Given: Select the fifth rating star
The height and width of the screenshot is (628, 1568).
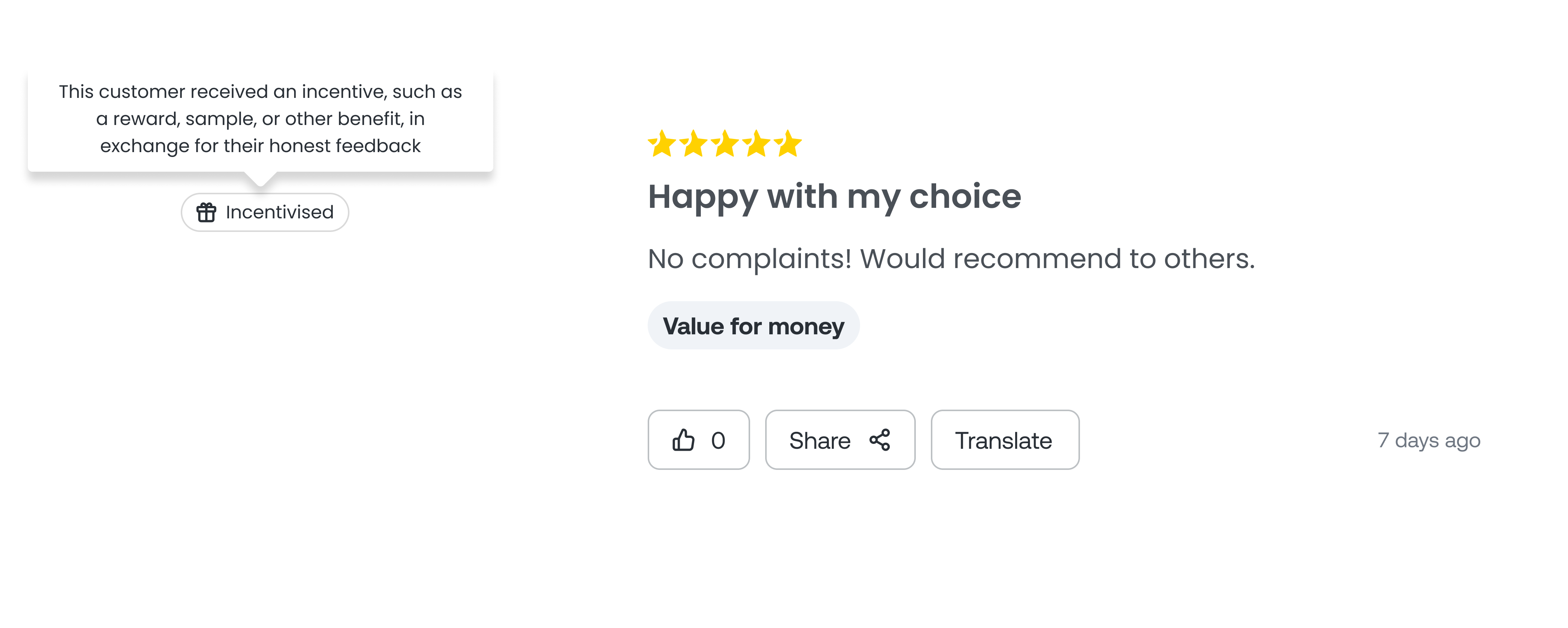Looking at the screenshot, I should 788,144.
